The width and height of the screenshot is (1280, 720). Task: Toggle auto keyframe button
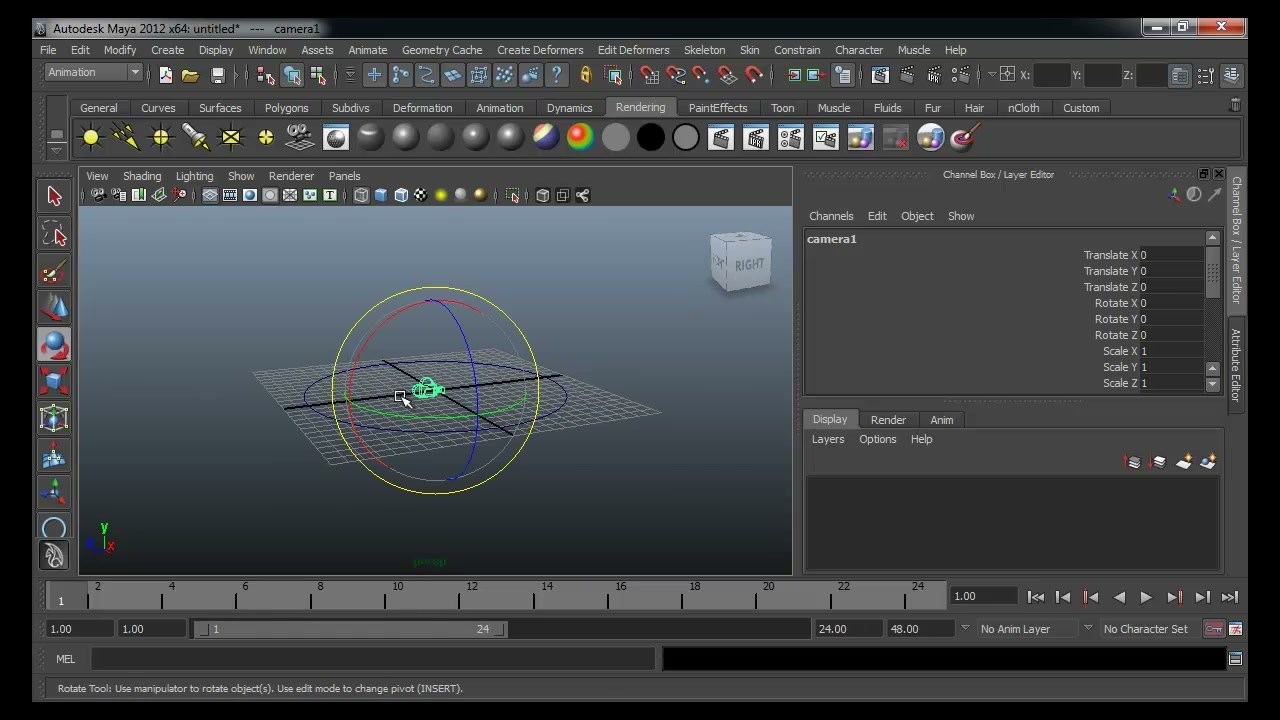(x=1214, y=629)
